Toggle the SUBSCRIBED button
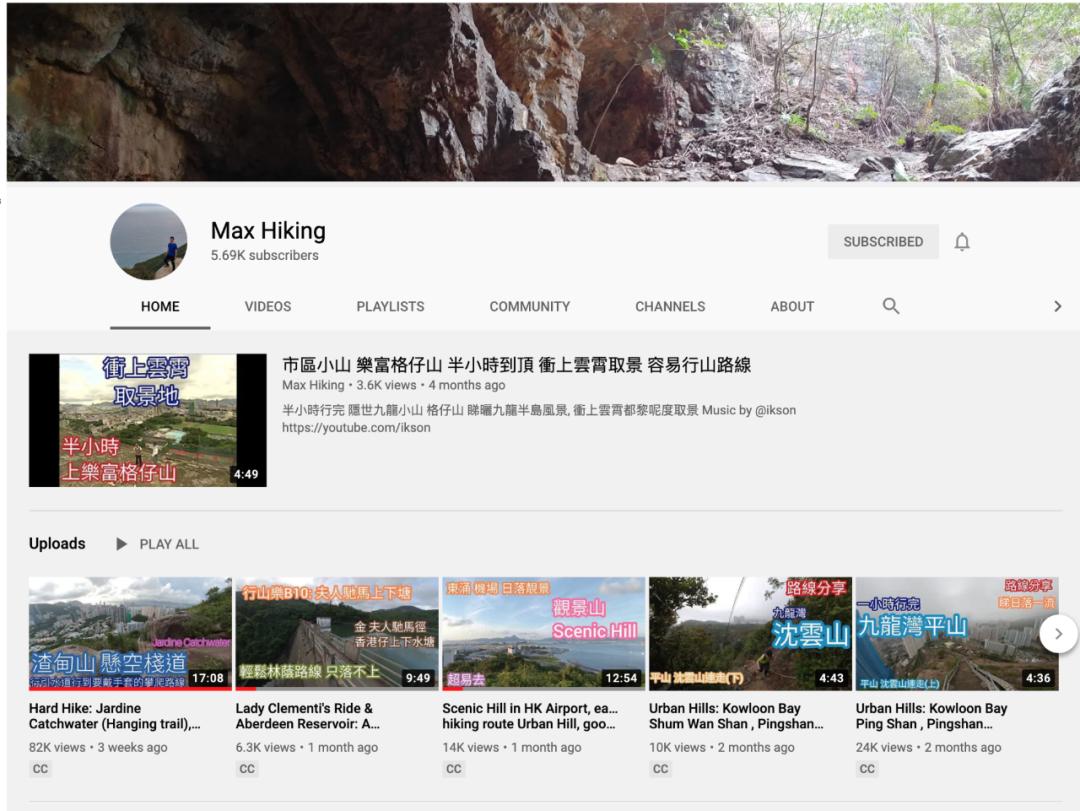Screen dimensions: 1080x811 [882, 242]
